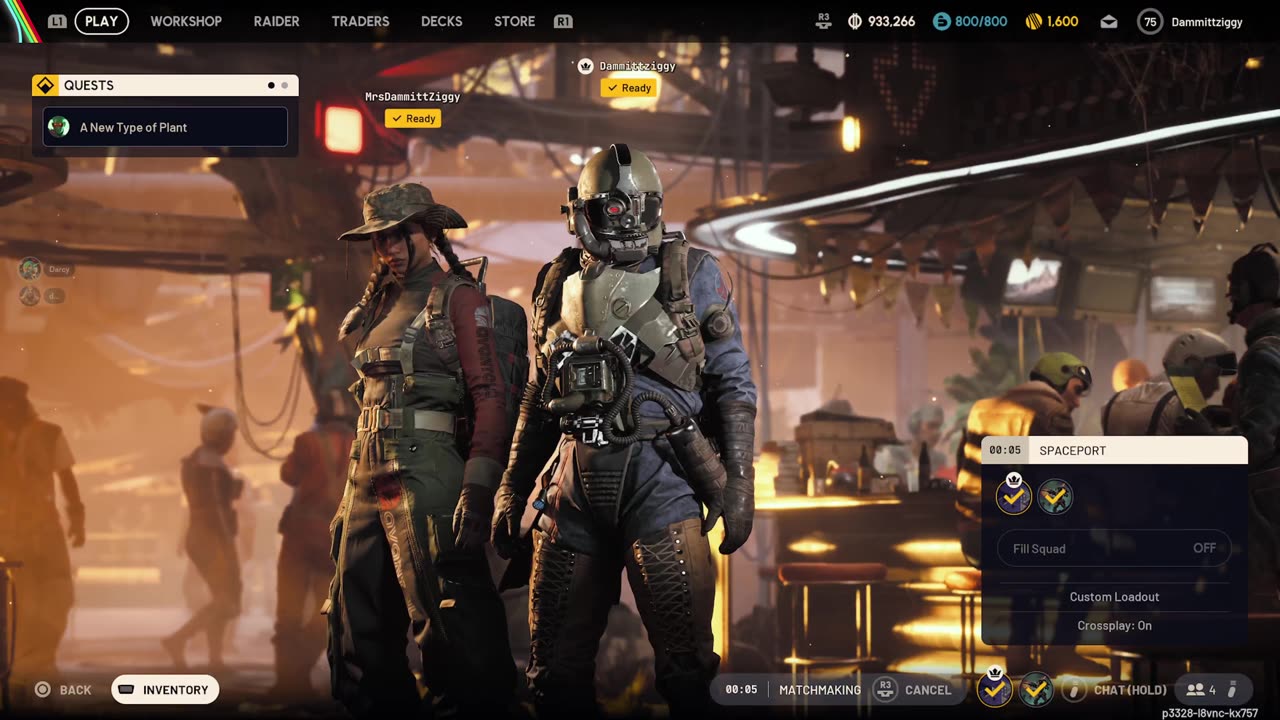Click the R3 stick icon in top bar
1280x720 pixels.
[x=823, y=21]
